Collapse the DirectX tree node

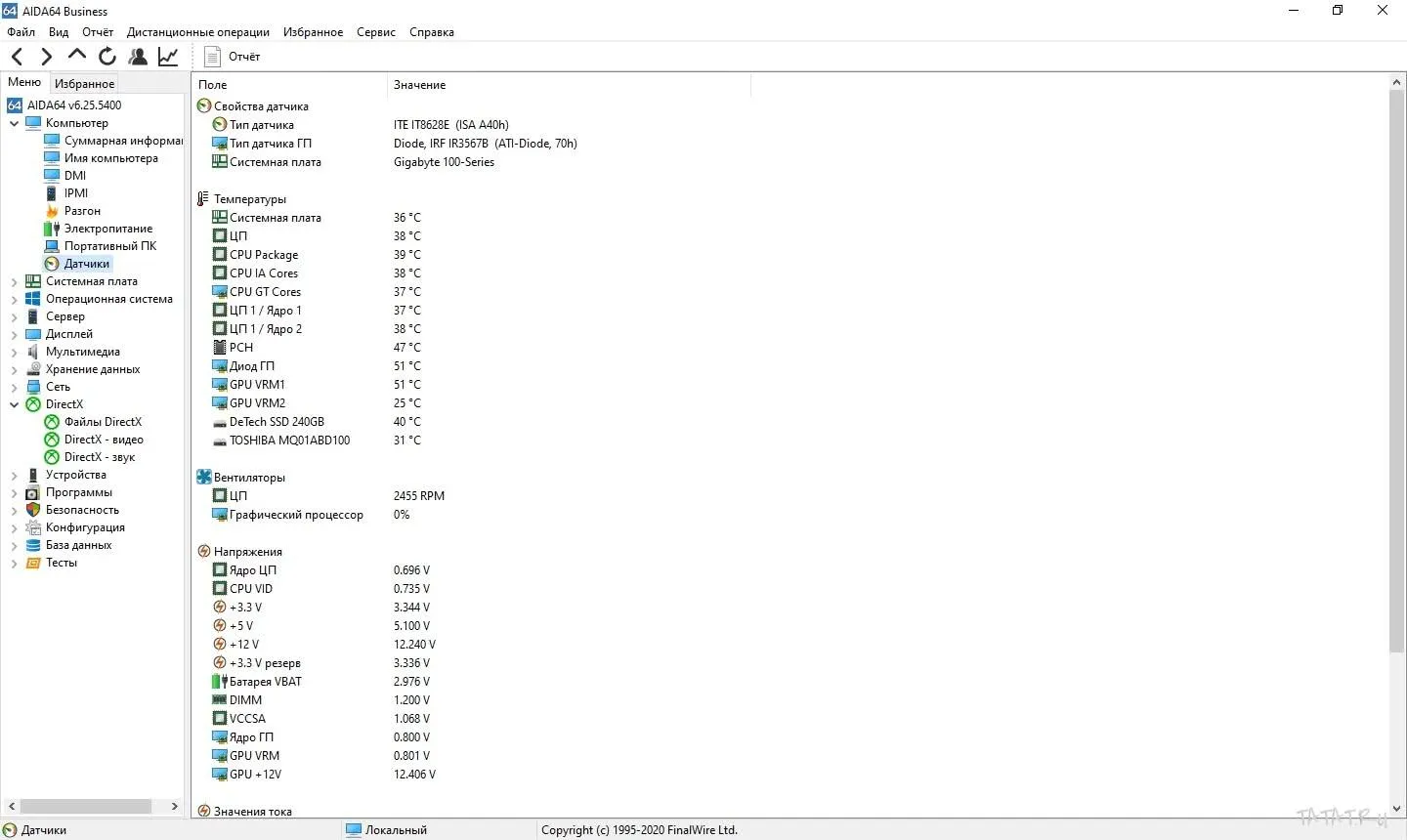coord(14,404)
